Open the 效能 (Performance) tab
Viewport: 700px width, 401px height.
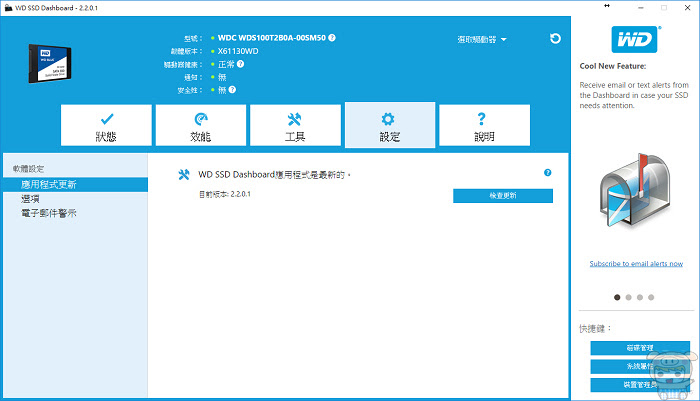click(201, 125)
